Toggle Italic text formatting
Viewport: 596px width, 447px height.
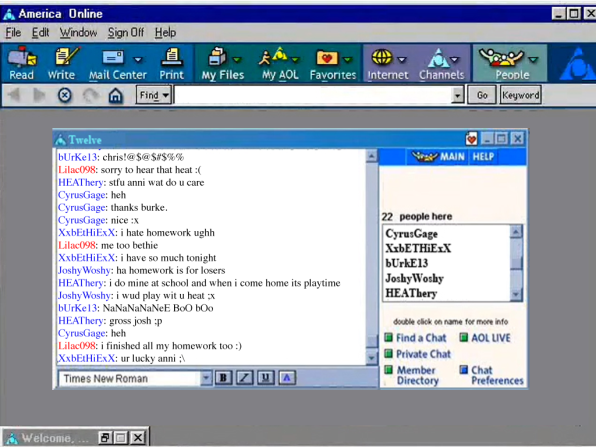(244, 378)
